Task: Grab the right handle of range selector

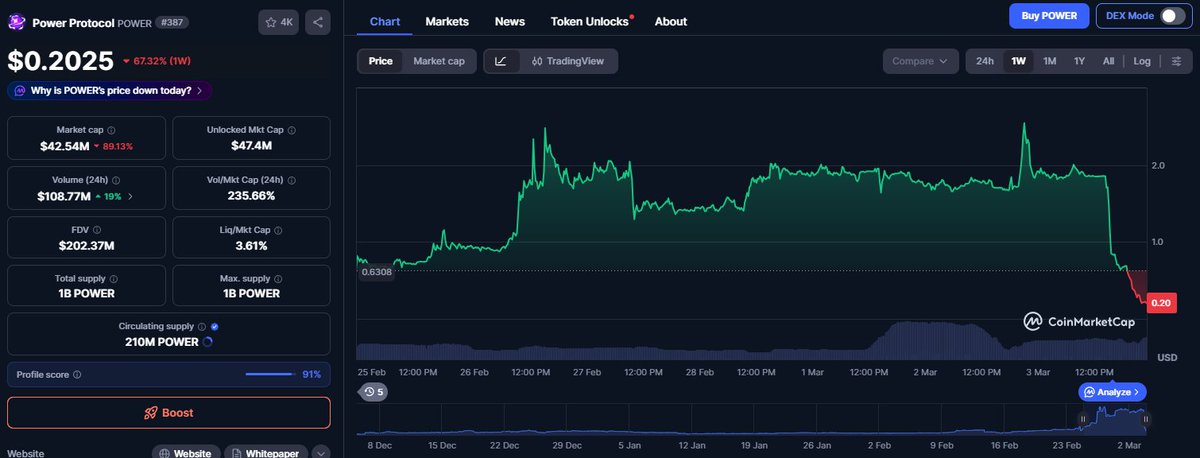Action: (1145, 419)
